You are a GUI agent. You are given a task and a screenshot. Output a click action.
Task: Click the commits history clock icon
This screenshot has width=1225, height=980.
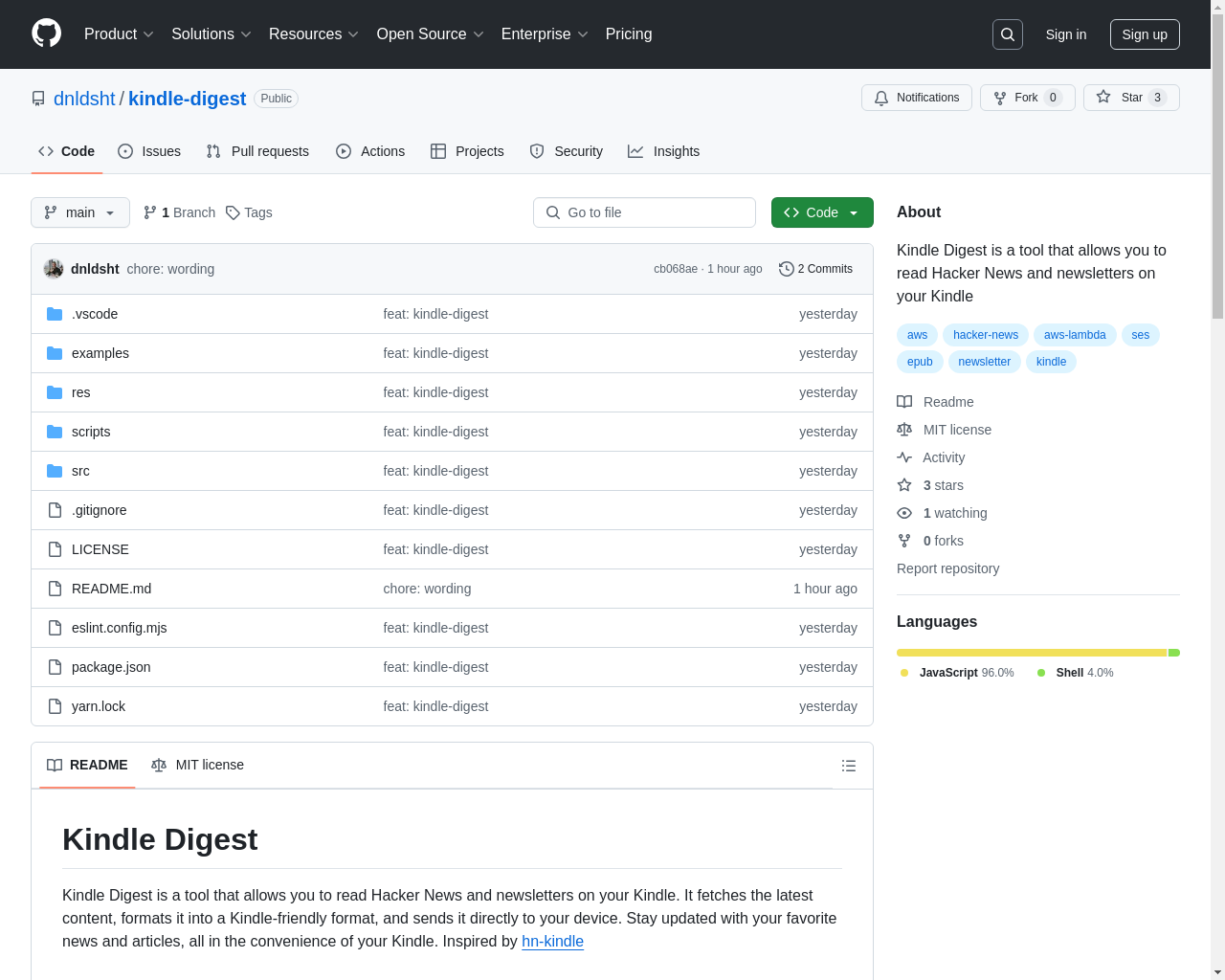[787, 269]
